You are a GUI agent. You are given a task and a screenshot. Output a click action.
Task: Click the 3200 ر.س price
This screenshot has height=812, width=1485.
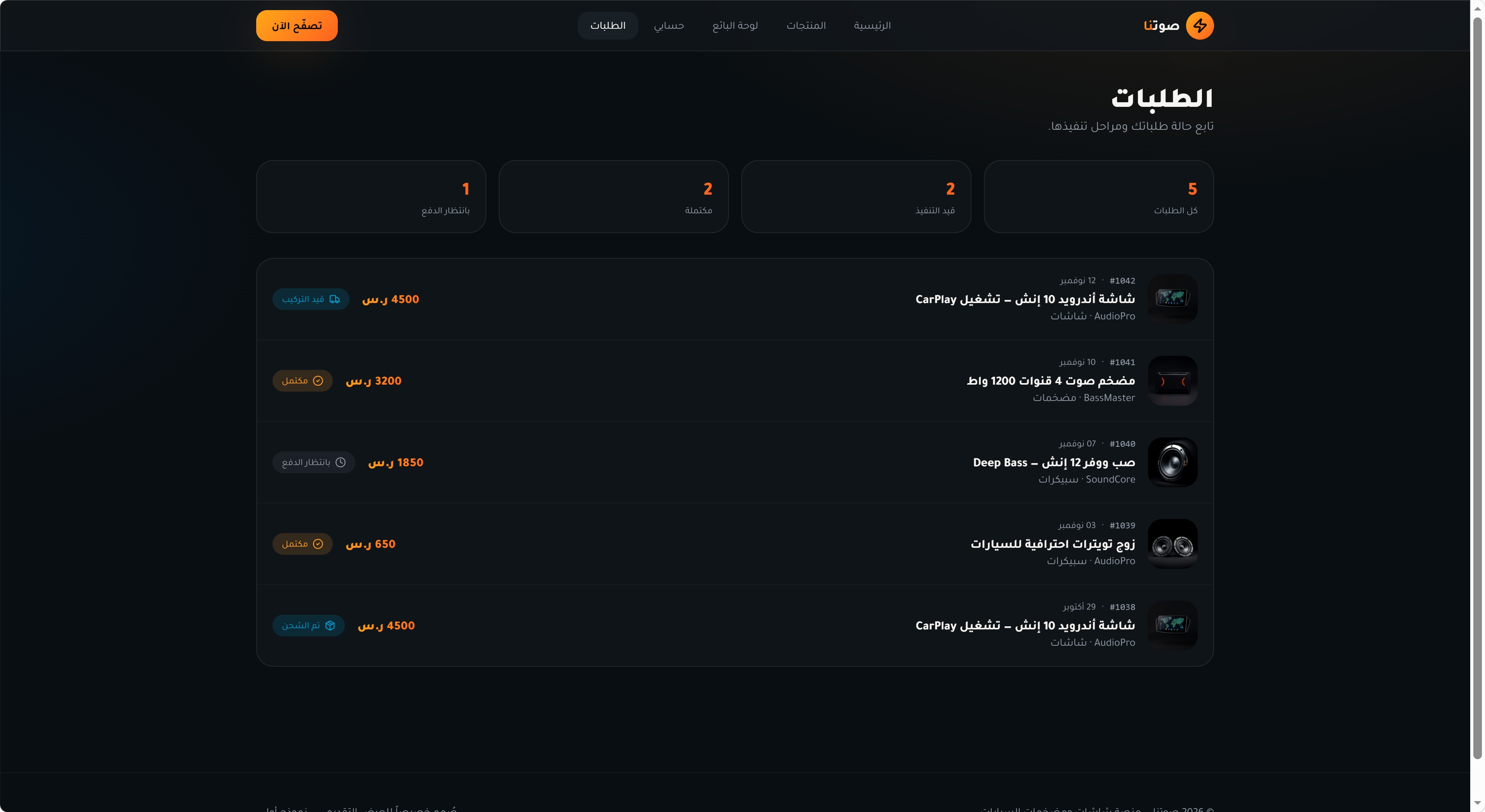point(374,381)
